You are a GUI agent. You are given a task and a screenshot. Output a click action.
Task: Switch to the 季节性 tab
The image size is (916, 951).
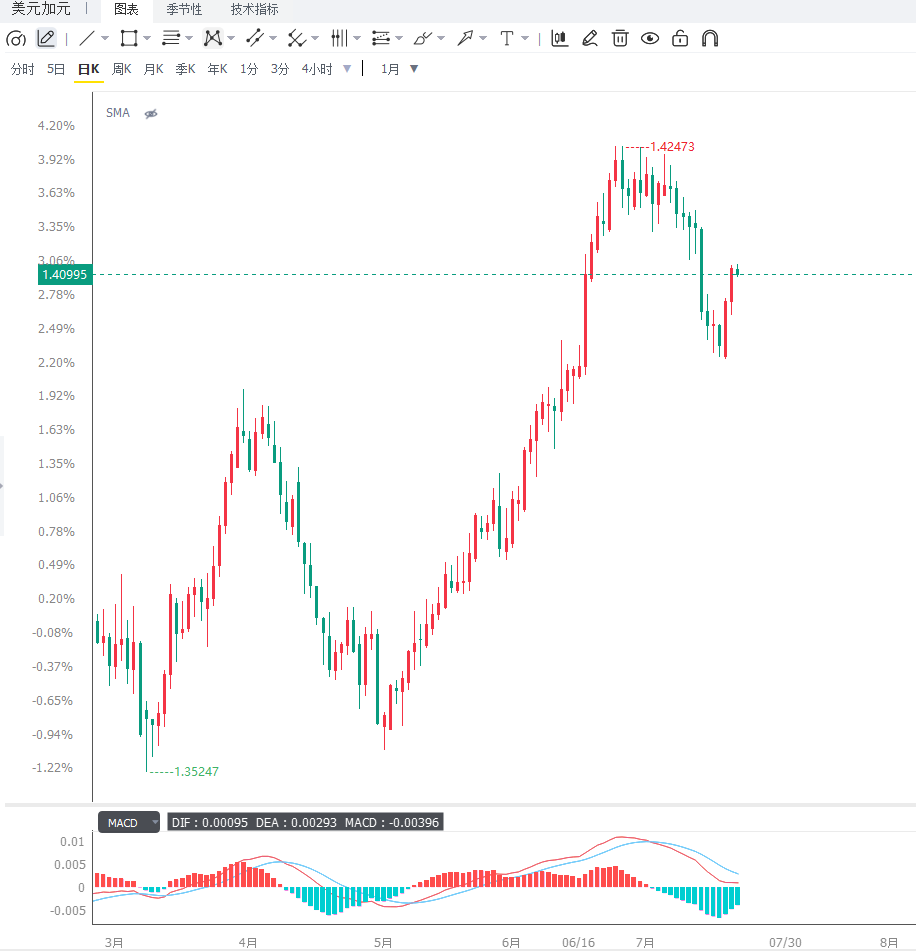[x=184, y=10]
